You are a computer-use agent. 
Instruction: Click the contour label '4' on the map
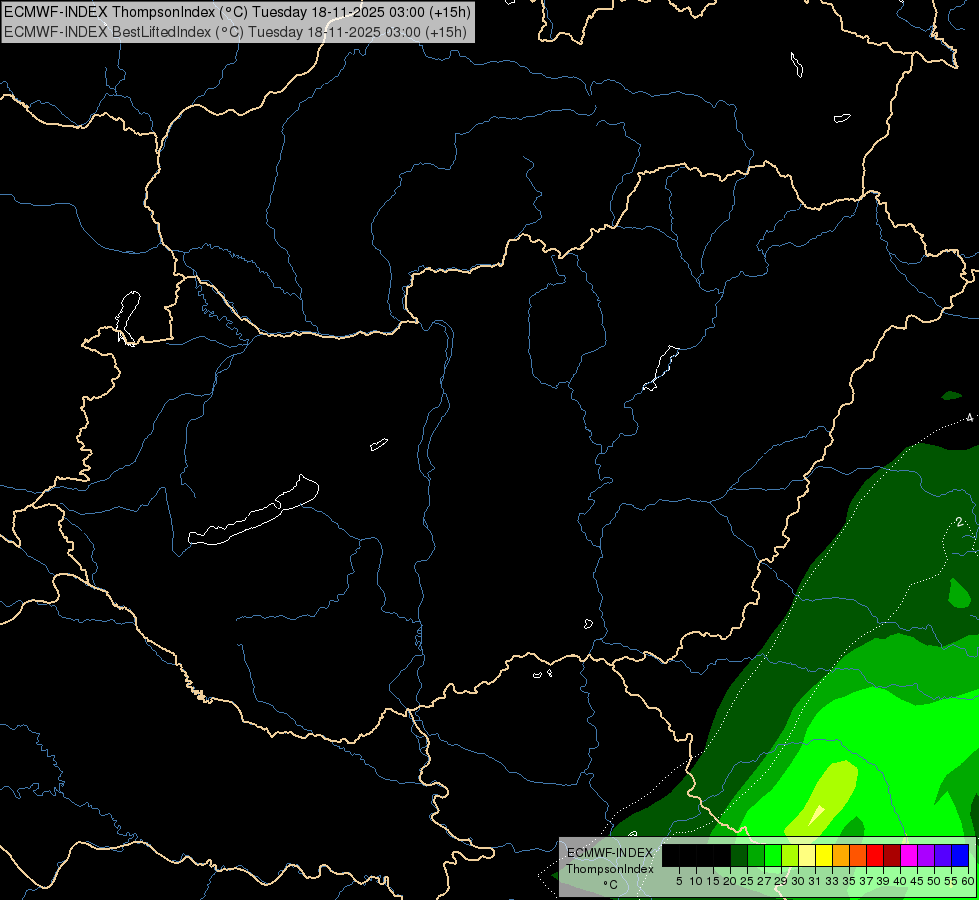click(970, 418)
